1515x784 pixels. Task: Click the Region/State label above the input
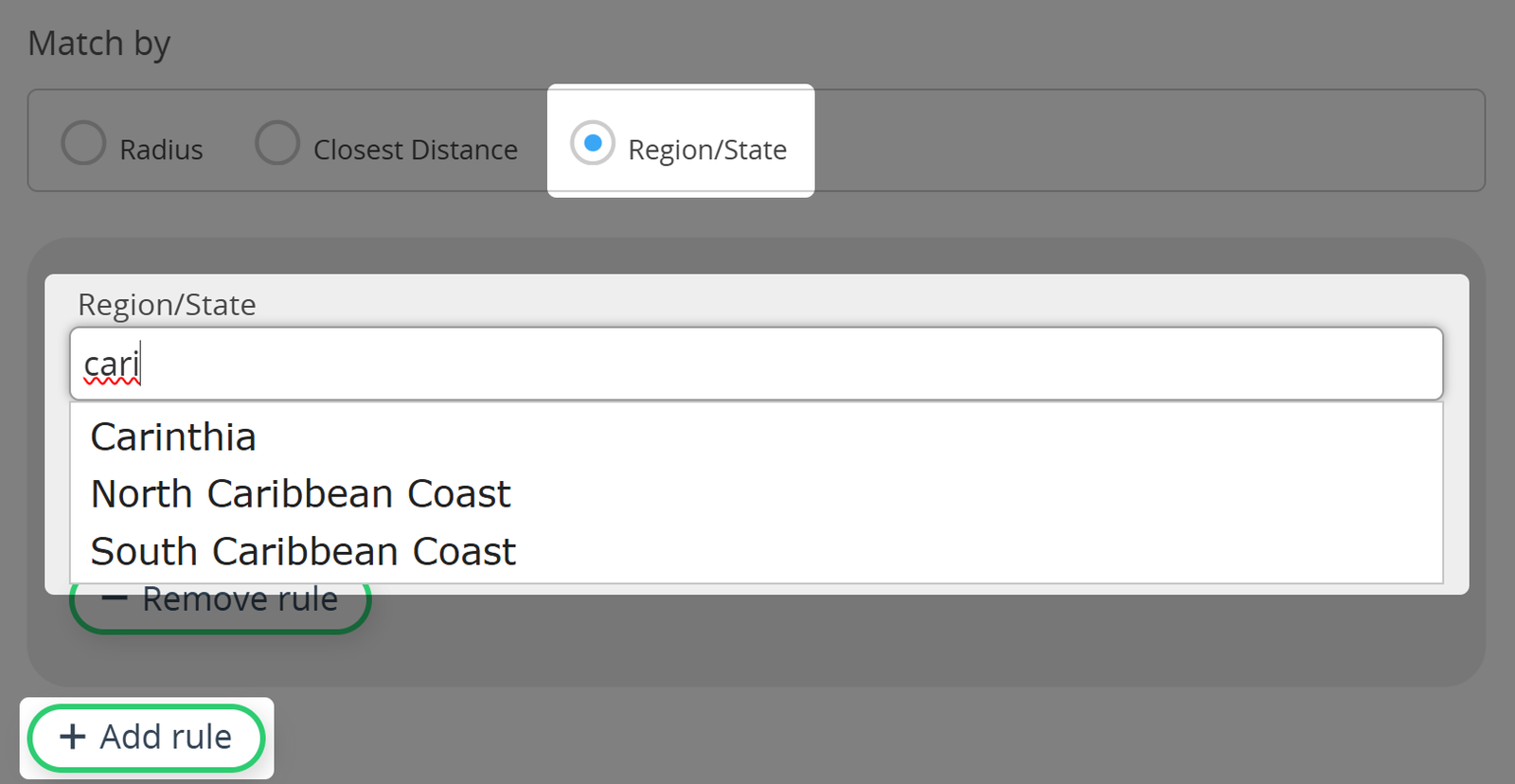click(167, 304)
